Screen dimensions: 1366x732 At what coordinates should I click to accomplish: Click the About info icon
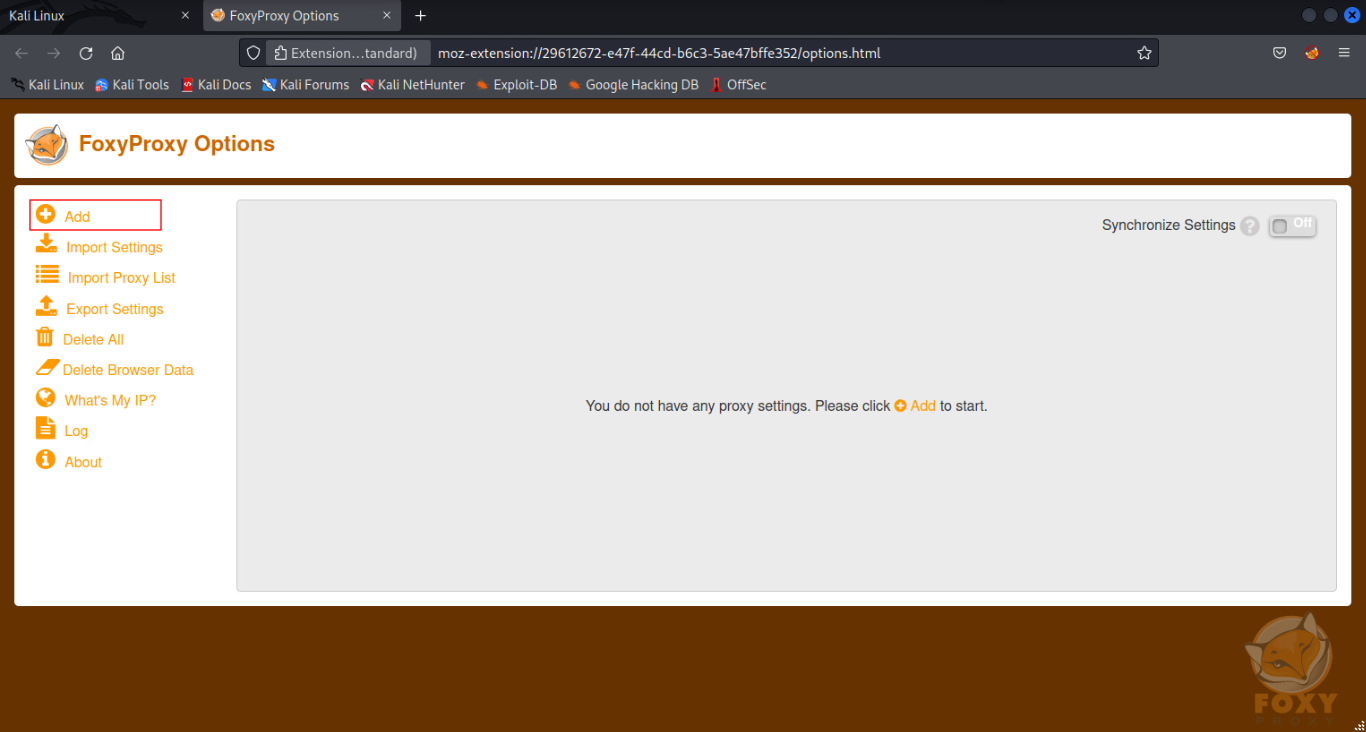pyautogui.click(x=45, y=460)
